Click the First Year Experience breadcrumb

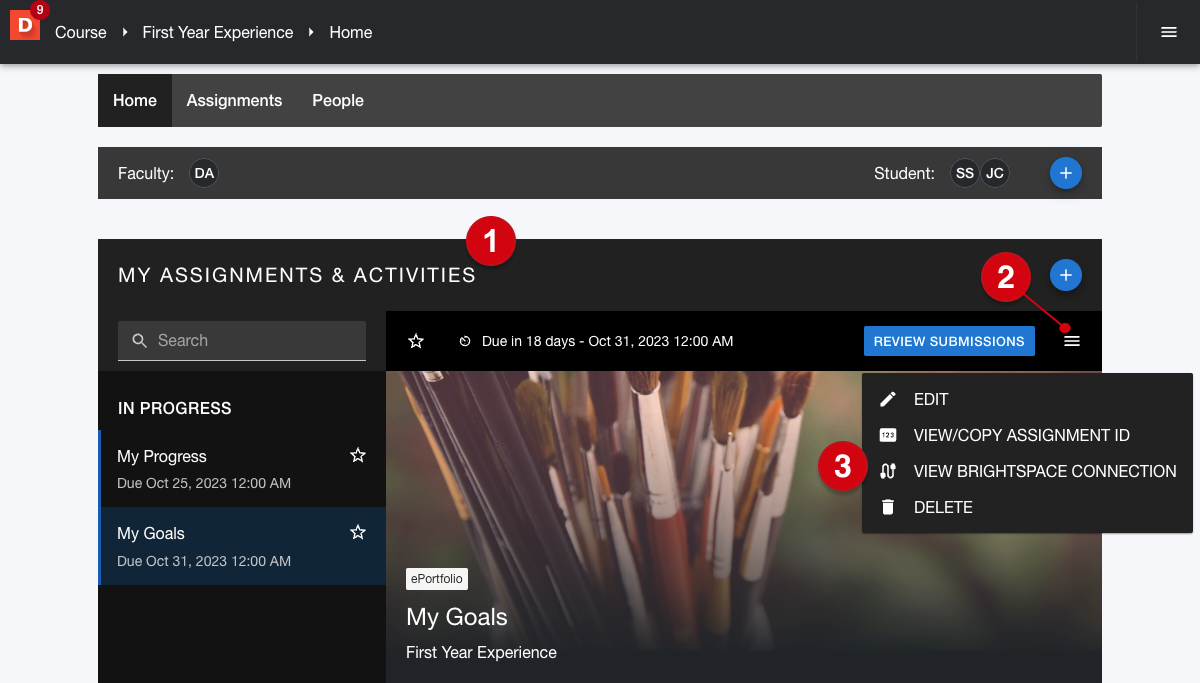coord(218,32)
